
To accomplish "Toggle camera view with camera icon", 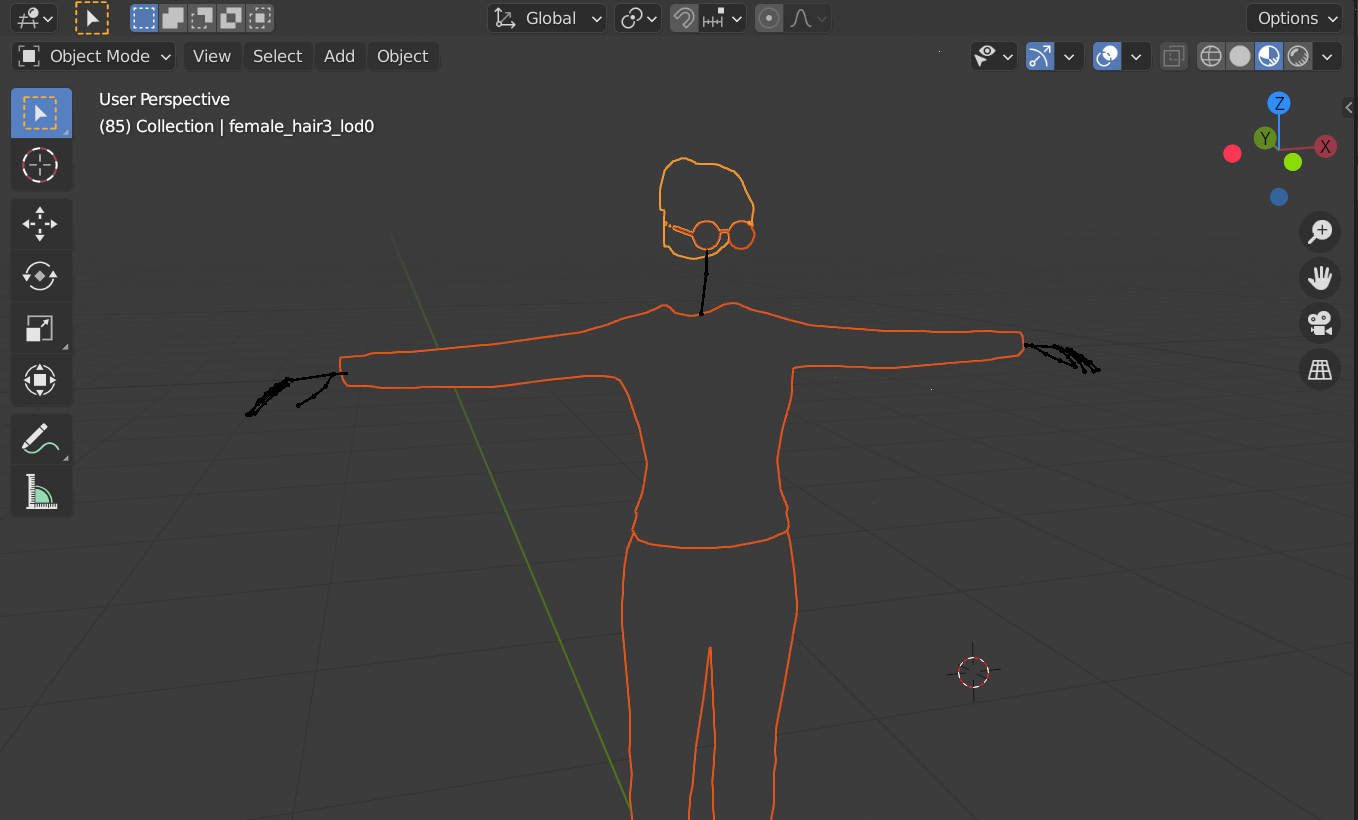I will (1320, 323).
